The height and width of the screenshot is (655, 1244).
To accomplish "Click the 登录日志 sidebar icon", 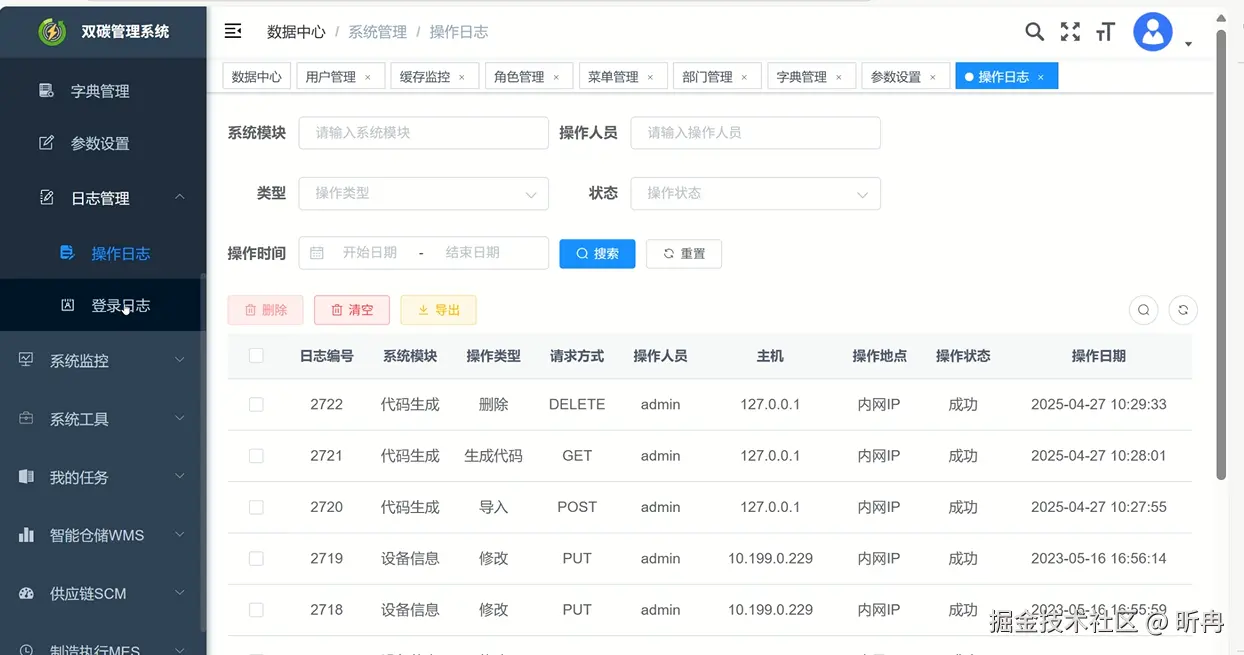I will [68, 305].
